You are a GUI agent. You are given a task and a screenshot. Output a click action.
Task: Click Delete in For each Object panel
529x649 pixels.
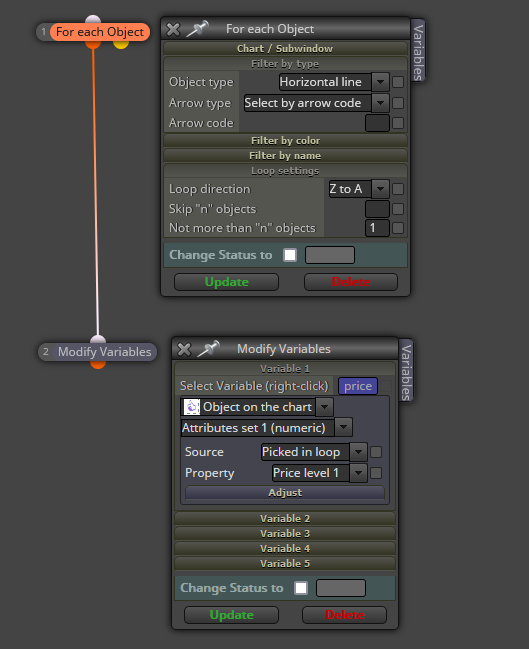click(351, 282)
